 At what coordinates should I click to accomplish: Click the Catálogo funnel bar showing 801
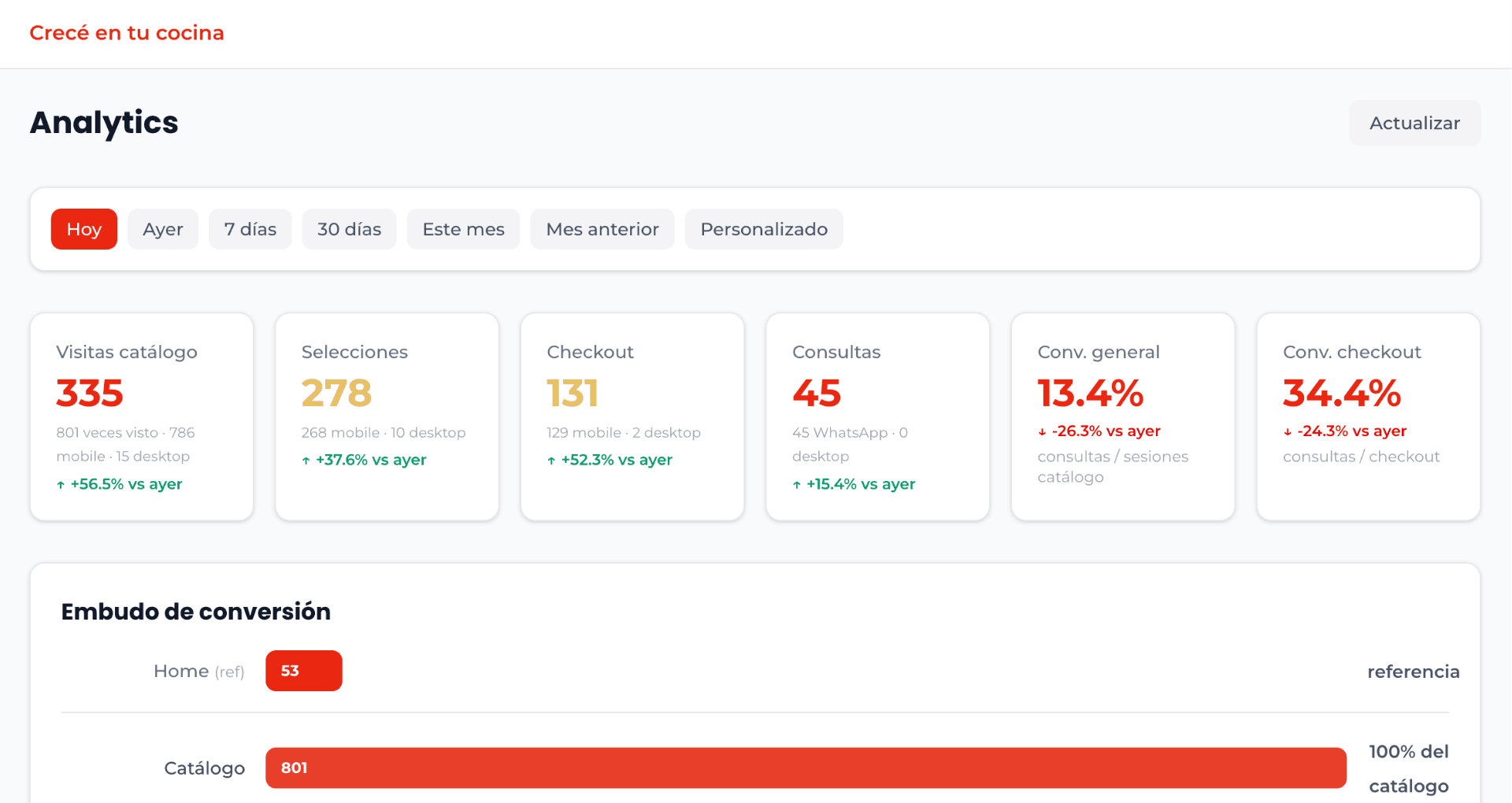(x=806, y=768)
